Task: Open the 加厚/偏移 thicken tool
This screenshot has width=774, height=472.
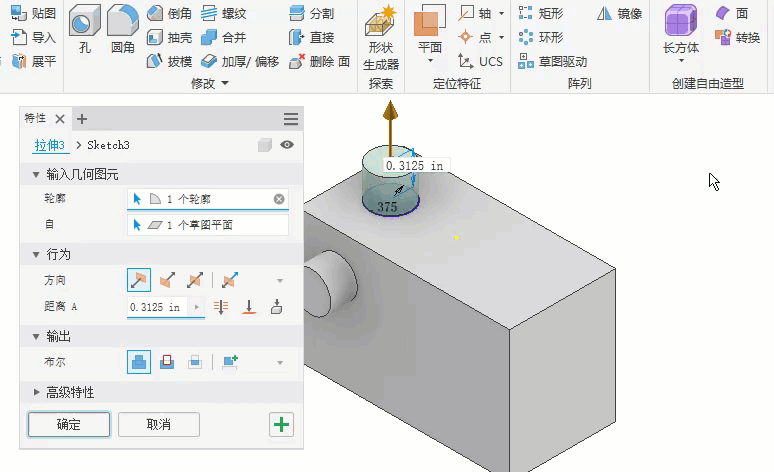Action: tap(240, 61)
